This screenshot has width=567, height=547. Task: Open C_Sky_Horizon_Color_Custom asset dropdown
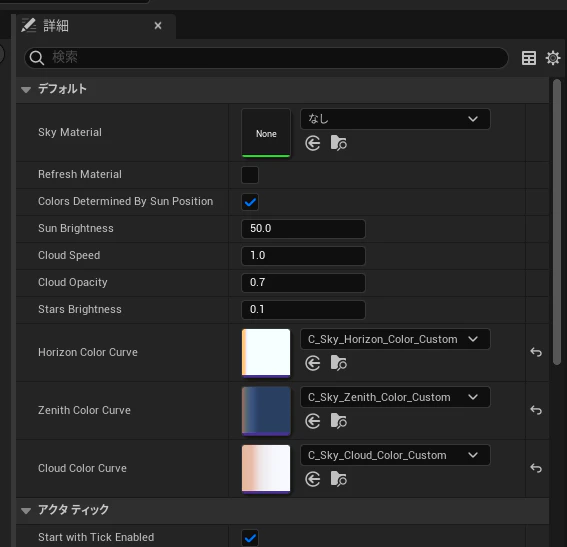[x=395, y=339]
